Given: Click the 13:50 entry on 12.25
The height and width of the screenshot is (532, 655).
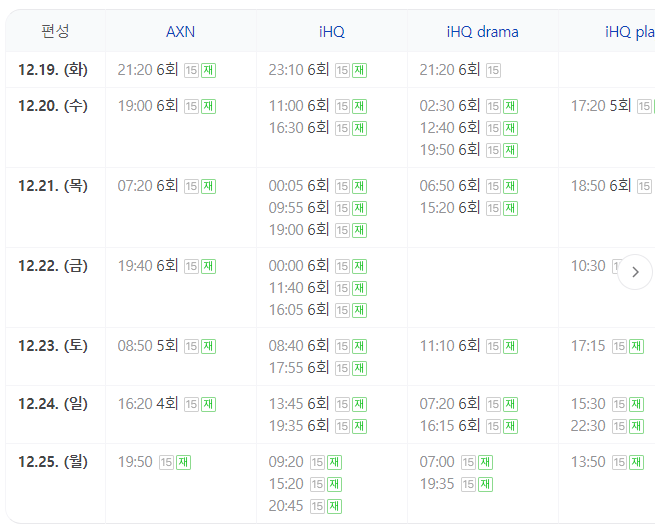Looking at the screenshot, I should coord(607,462).
